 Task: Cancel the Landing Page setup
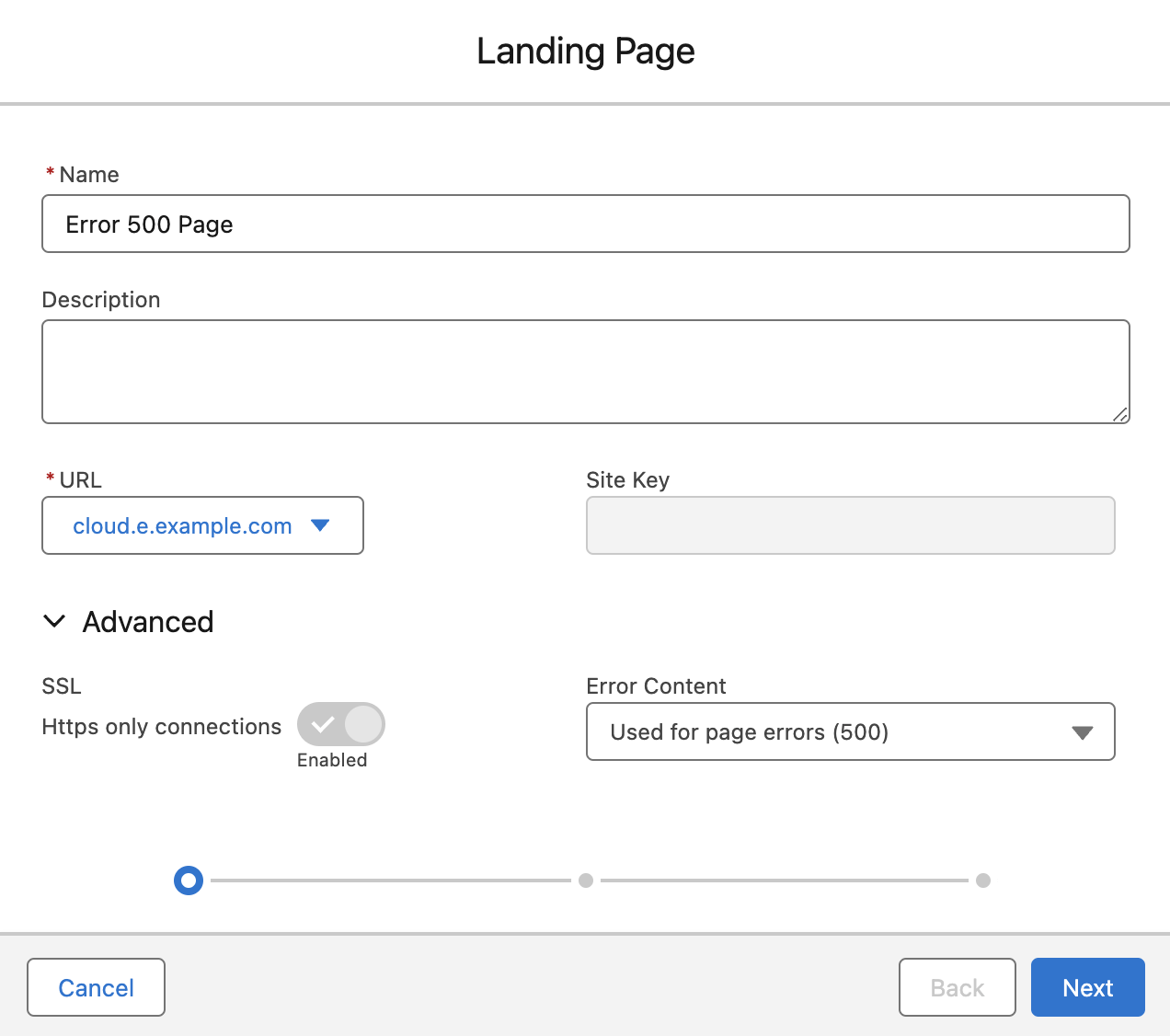click(x=96, y=987)
